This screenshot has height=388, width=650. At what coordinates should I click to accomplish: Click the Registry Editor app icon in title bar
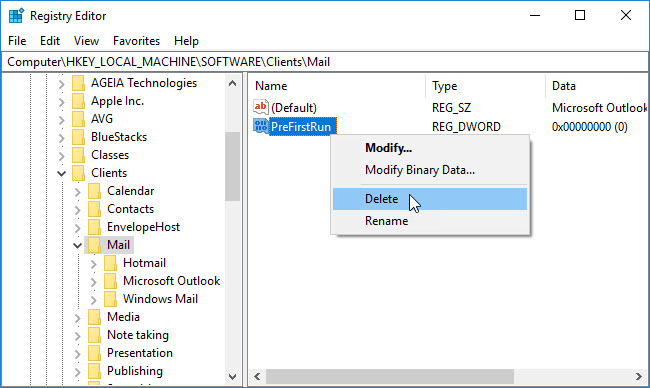[16, 16]
